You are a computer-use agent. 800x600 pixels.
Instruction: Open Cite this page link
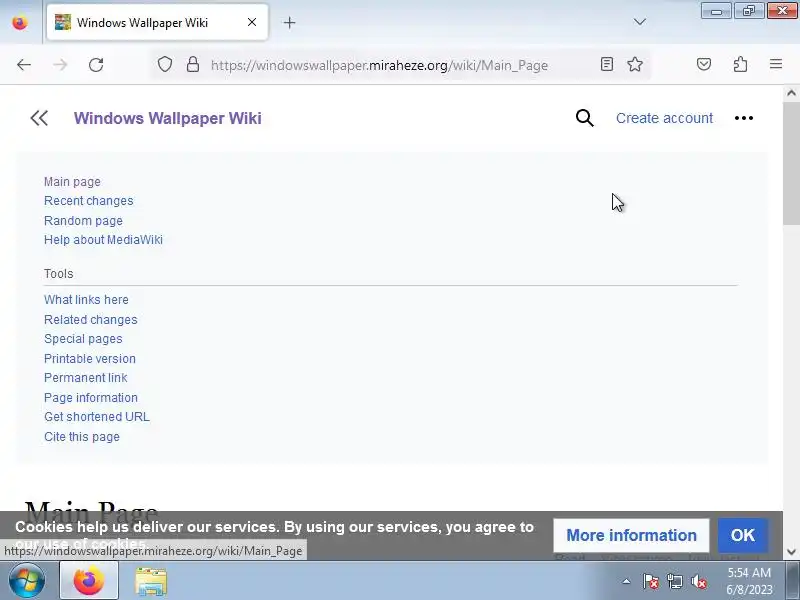[82, 437]
